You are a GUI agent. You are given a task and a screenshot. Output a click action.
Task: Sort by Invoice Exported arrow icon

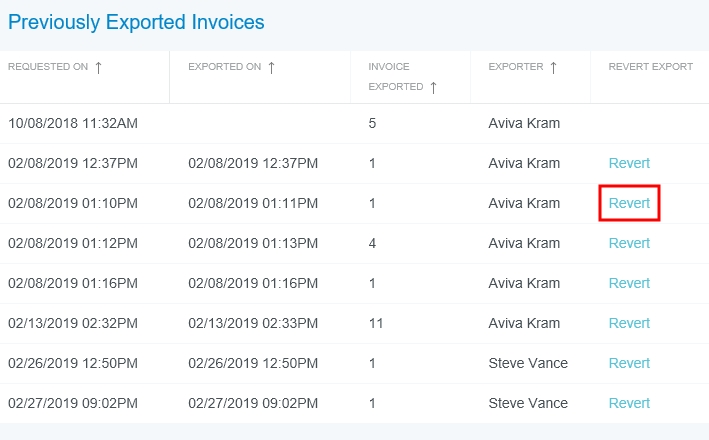pos(433,87)
